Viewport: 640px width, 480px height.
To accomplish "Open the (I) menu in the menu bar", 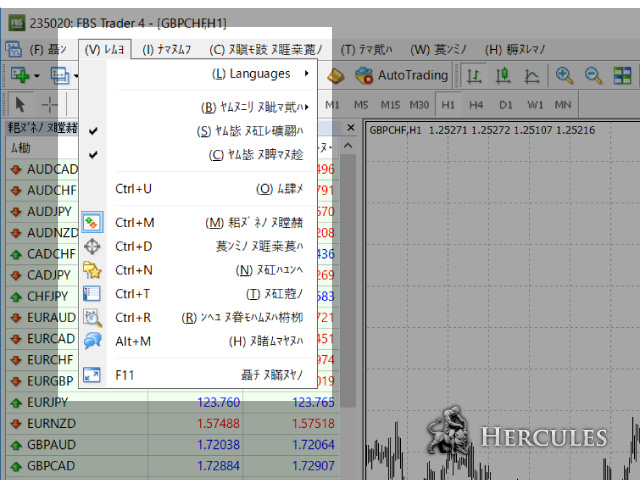I will pyautogui.click(x=167, y=50).
